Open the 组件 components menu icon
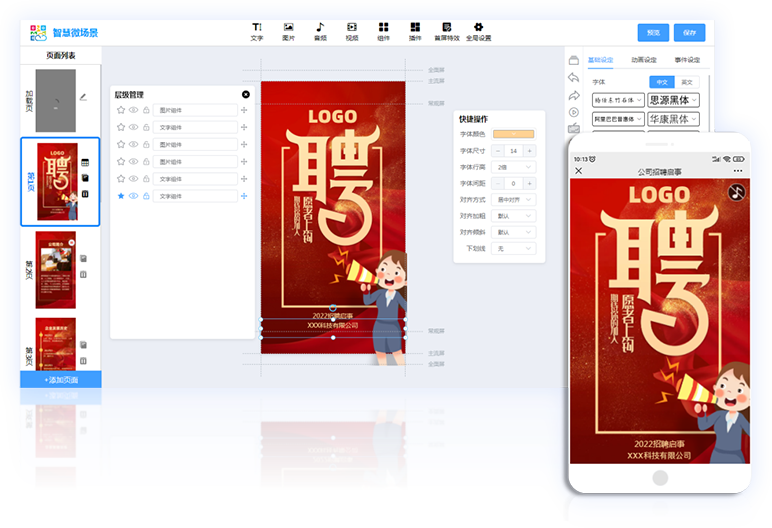772x528 pixels. pos(383,31)
